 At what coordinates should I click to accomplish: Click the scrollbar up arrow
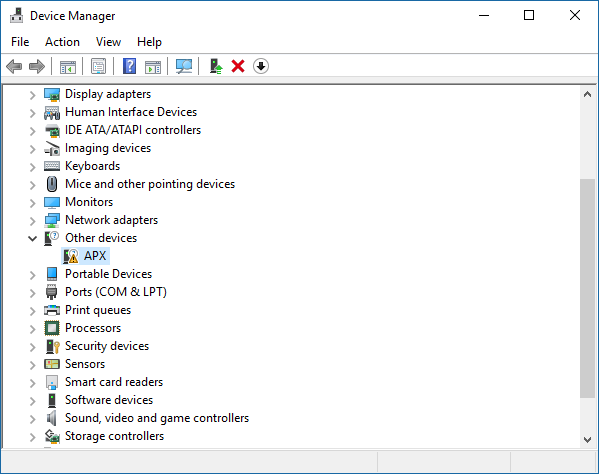[587, 94]
